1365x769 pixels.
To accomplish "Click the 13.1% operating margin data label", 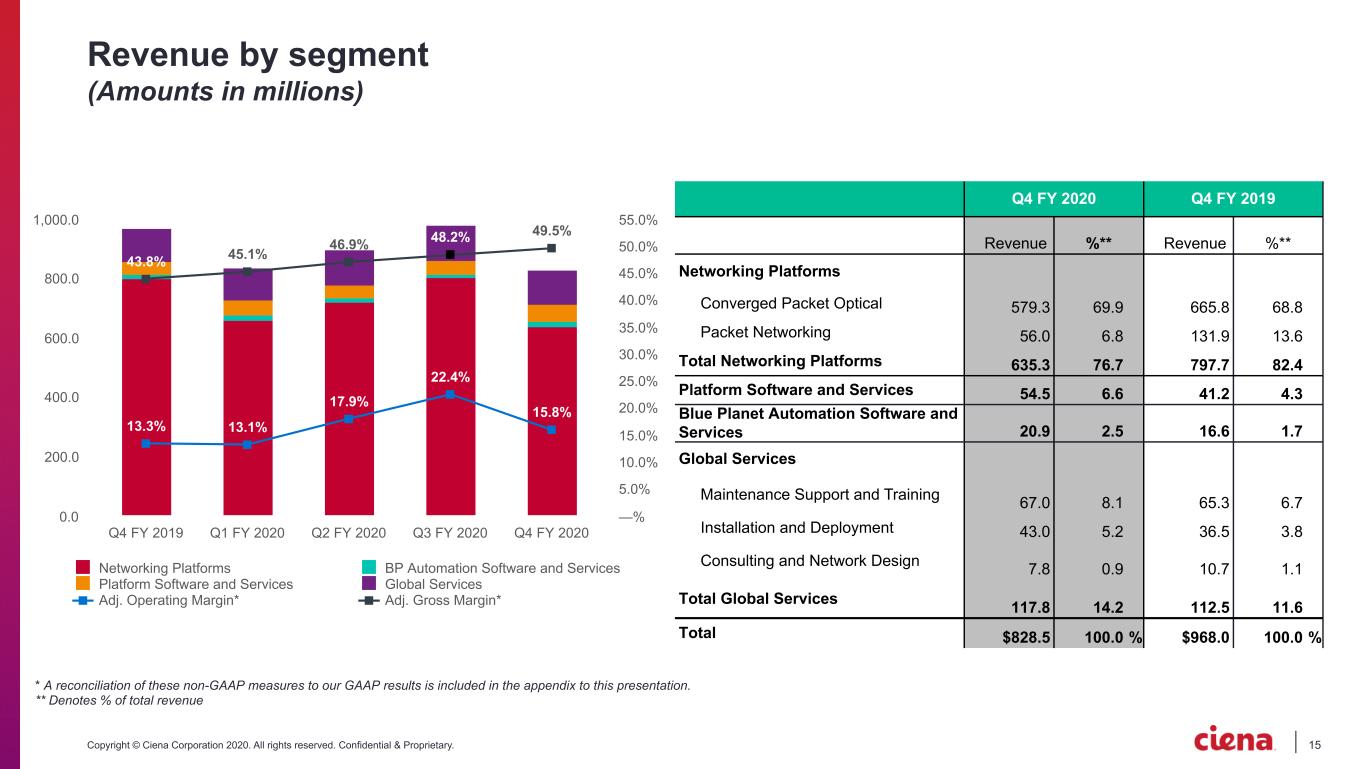I will pos(247,427).
